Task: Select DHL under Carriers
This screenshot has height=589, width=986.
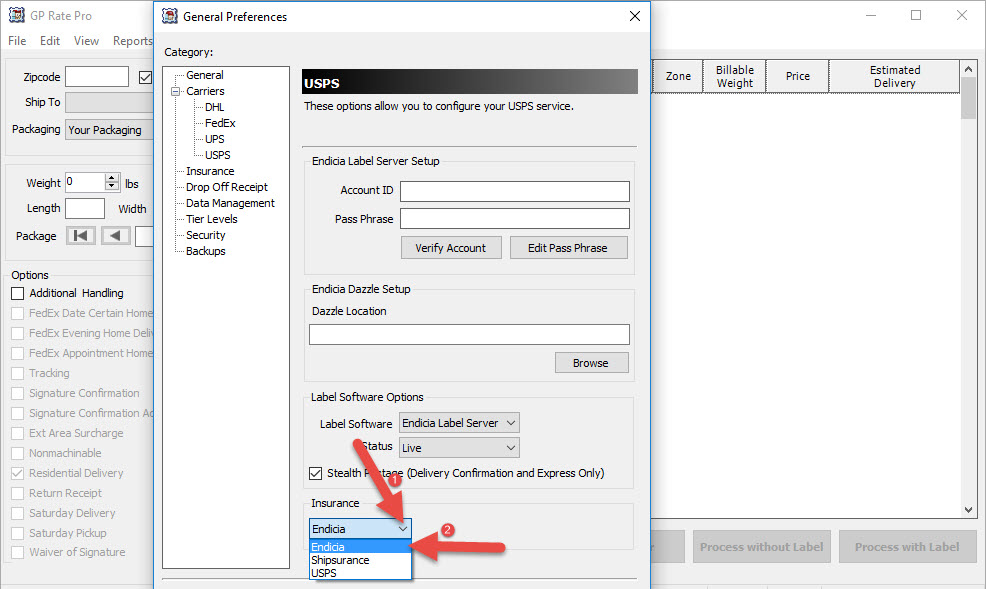Action: coord(214,107)
